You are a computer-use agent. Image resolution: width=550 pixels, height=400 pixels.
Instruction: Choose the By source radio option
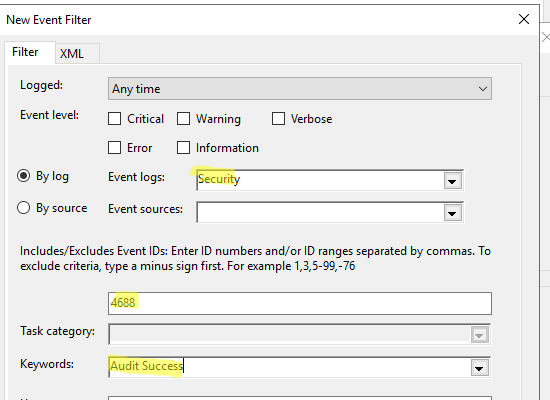pos(24,208)
